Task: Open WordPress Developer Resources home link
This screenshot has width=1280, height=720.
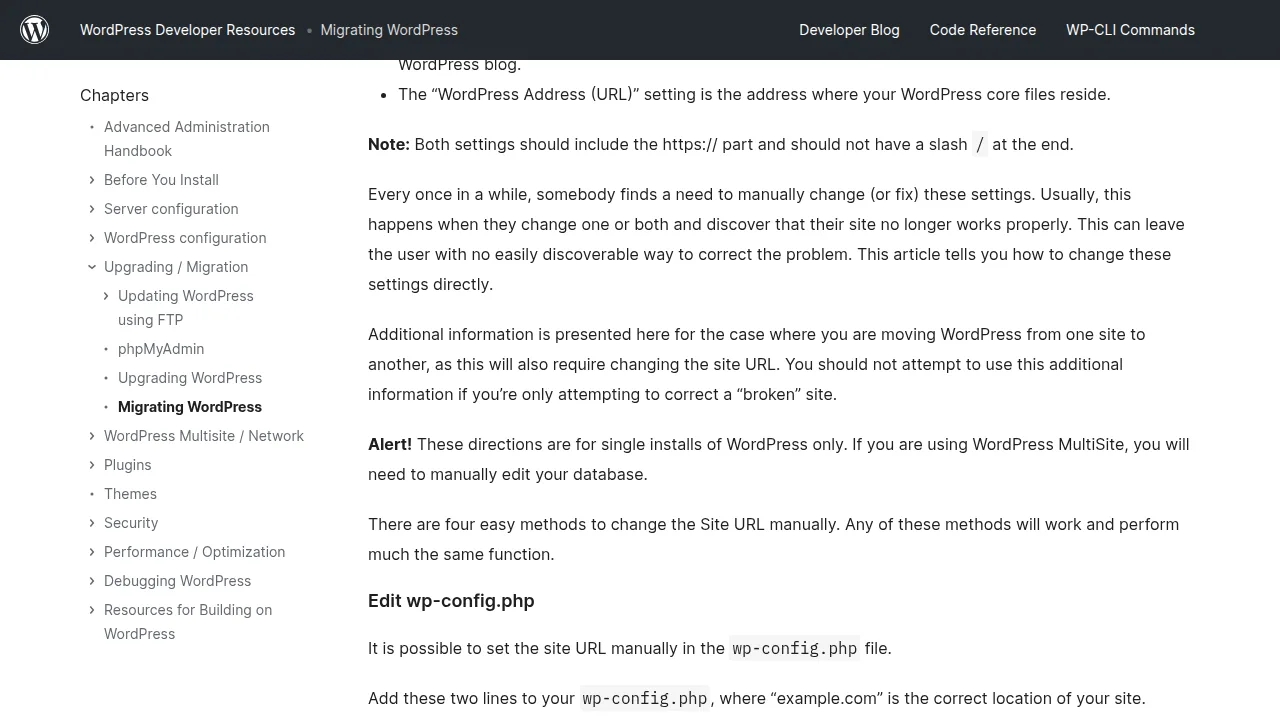Action: pos(188,30)
